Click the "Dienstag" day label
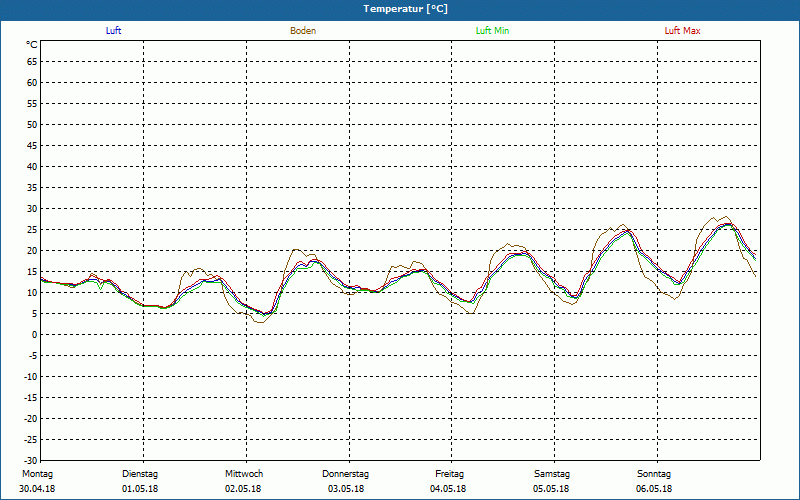 pos(140,474)
